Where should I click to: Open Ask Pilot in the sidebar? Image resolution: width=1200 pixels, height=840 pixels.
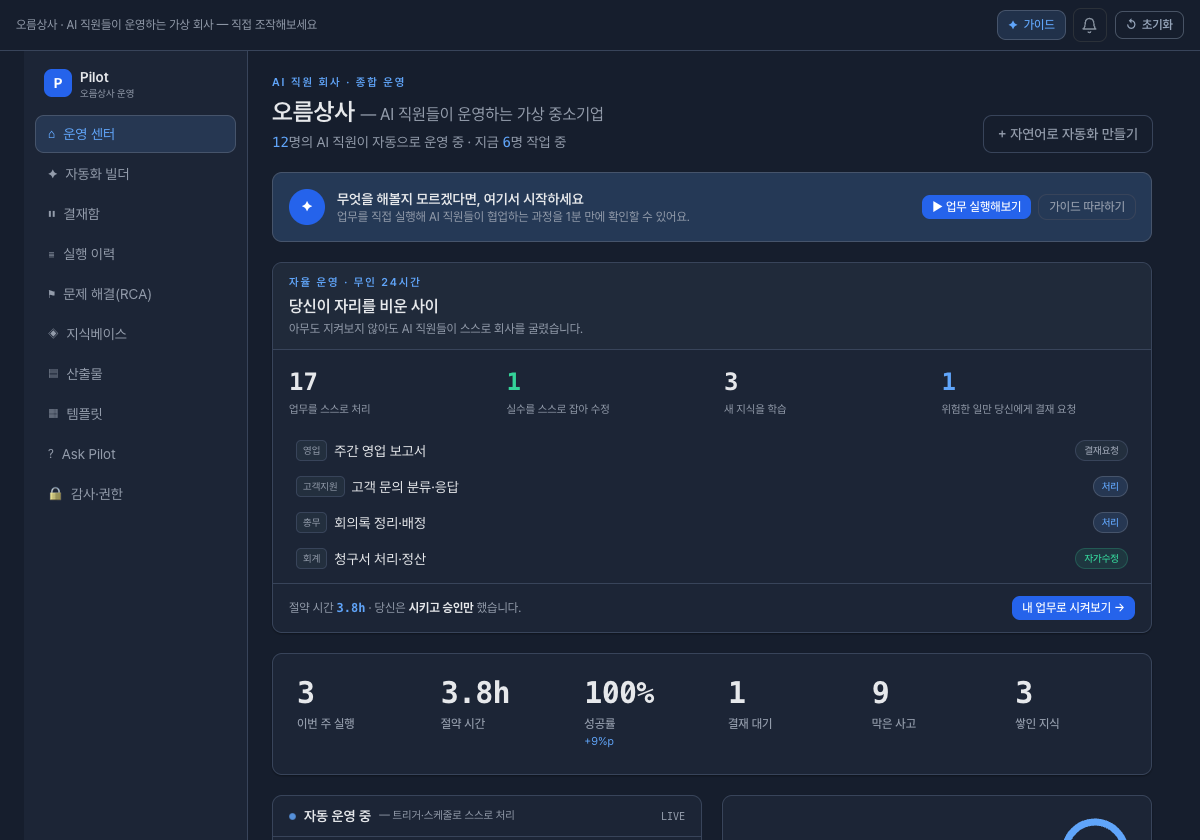(x=135, y=454)
